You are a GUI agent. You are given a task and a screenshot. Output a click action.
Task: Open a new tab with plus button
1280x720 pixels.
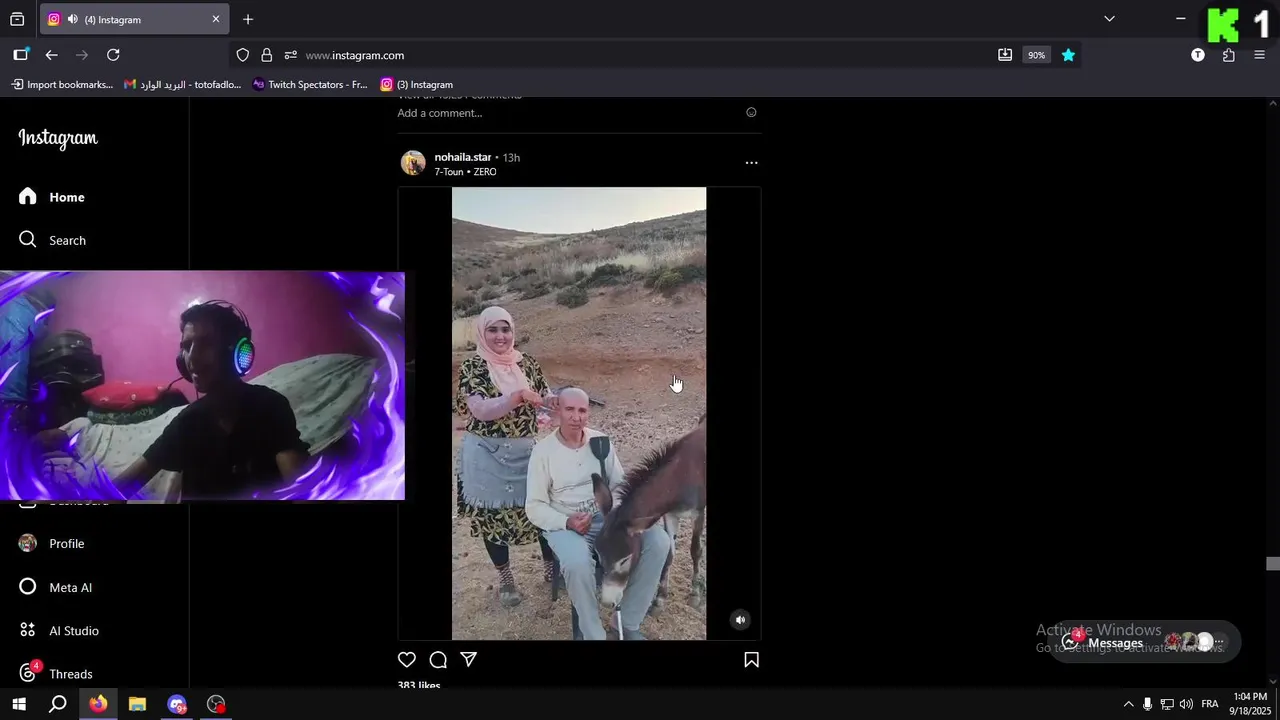(248, 19)
